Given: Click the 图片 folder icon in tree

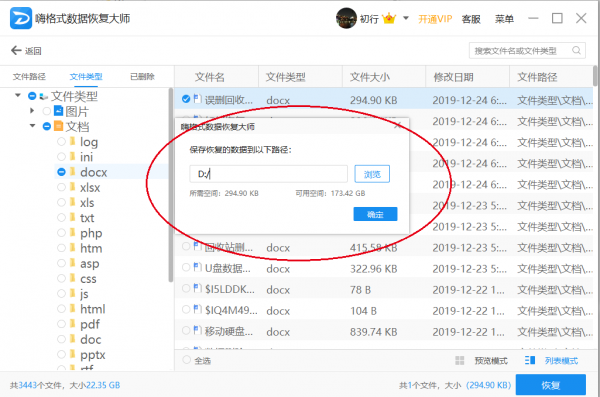Looking at the screenshot, I should tap(59, 111).
